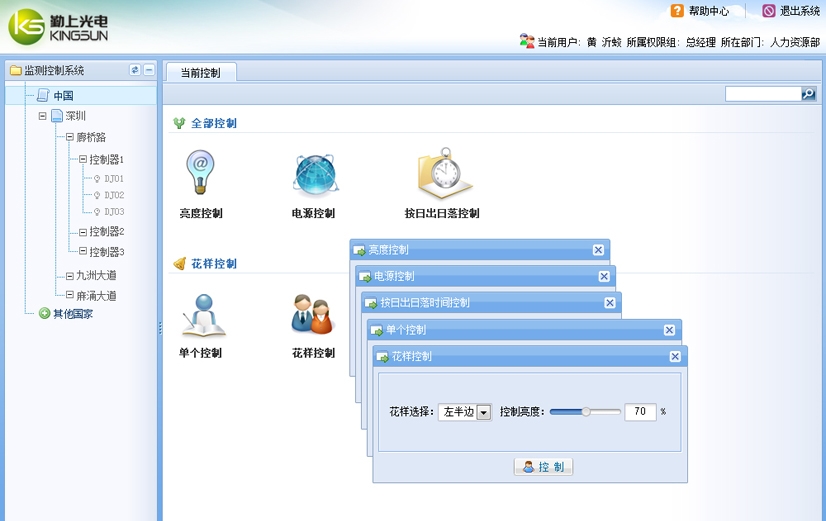826x521 pixels.
Task: Open the 电源控制 globe icon
Action: [x=314, y=174]
